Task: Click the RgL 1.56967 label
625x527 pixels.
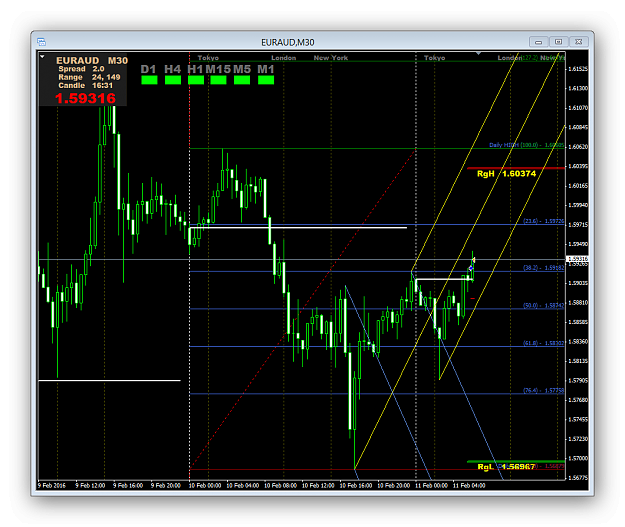Action: (x=506, y=467)
